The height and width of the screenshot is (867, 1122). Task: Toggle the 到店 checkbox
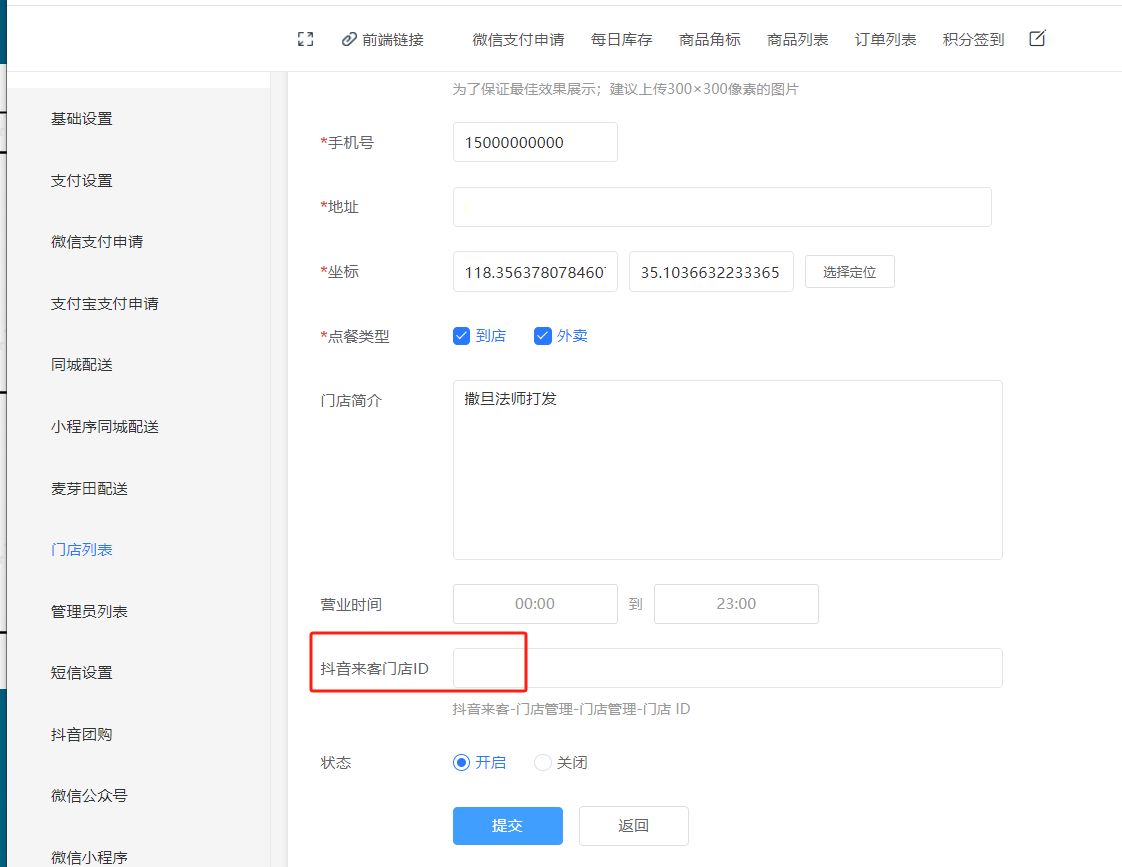click(461, 336)
